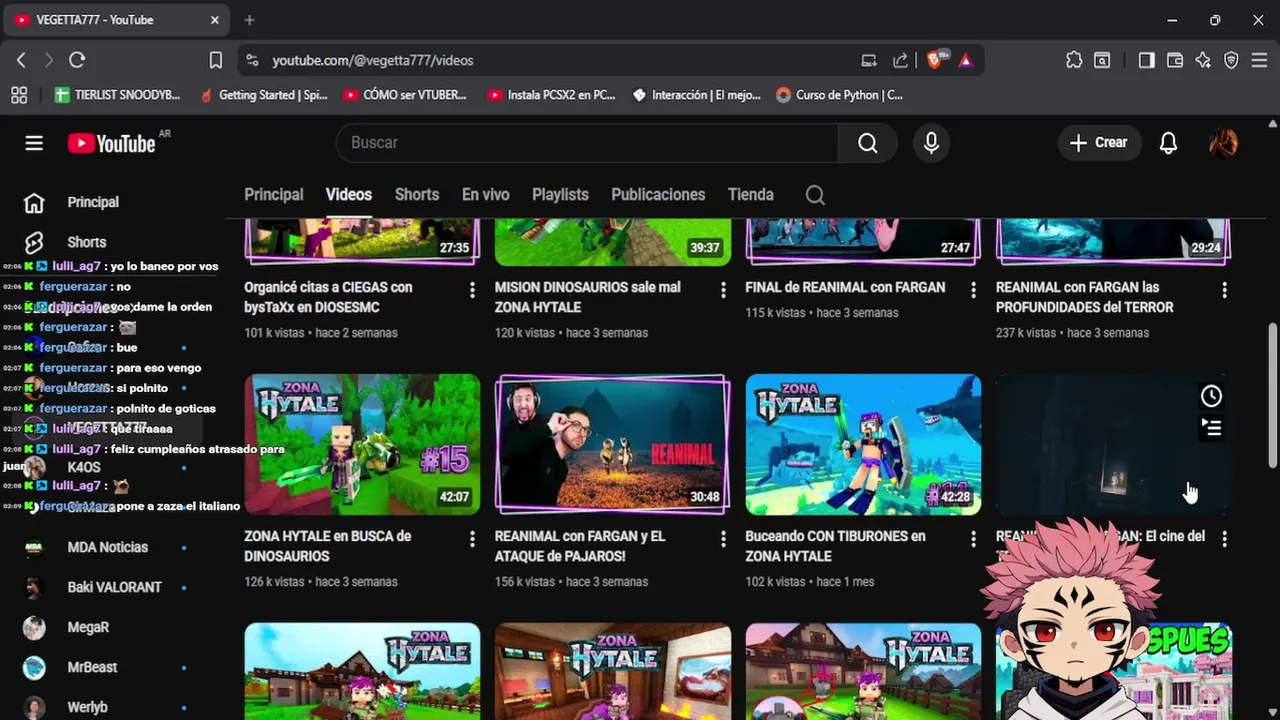The height and width of the screenshot is (720, 1280).
Task: Play the REANIMAL 30:48 thumbnail
Action: coord(613,444)
